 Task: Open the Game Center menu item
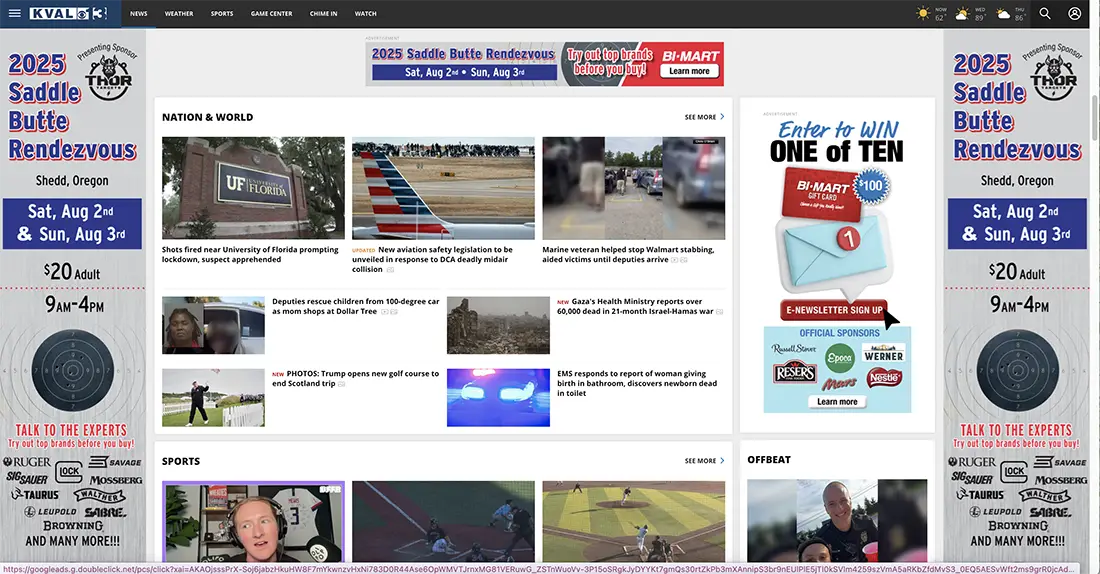(271, 13)
